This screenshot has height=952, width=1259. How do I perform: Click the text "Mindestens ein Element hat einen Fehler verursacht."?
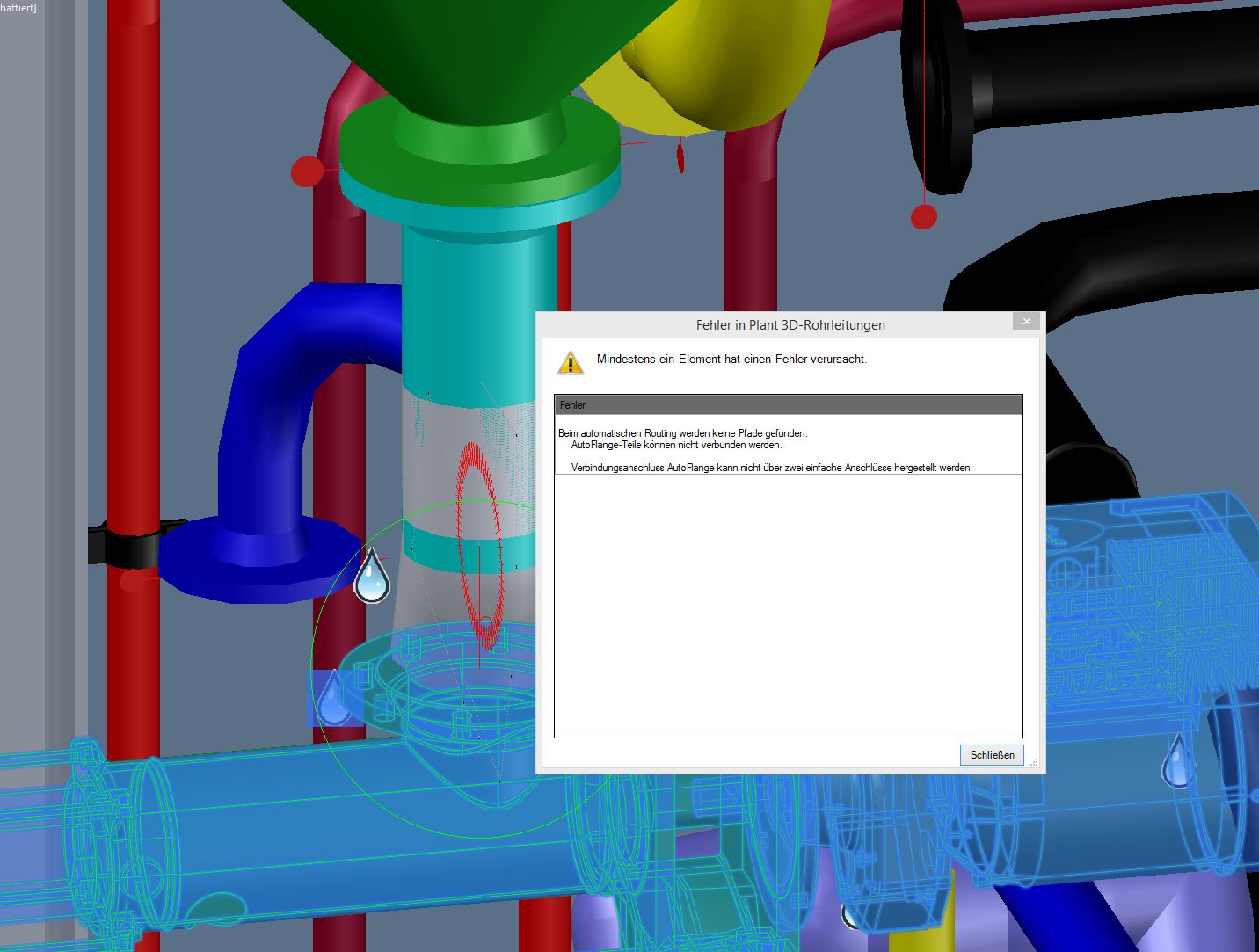(x=731, y=359)
